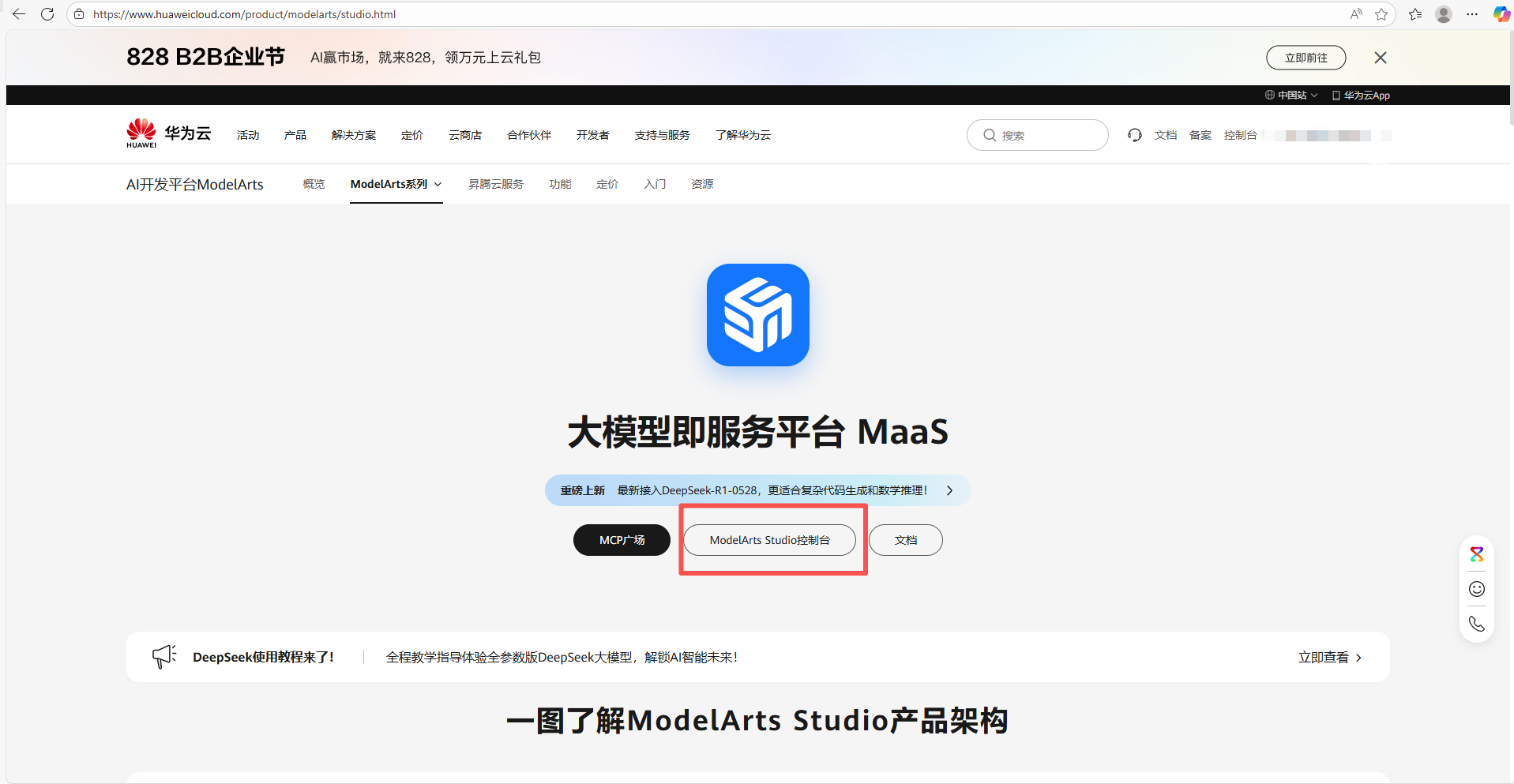Open the 活动 menu
Image resolution: width=1514 pixels, height=784 pixels.
[248, 135]
